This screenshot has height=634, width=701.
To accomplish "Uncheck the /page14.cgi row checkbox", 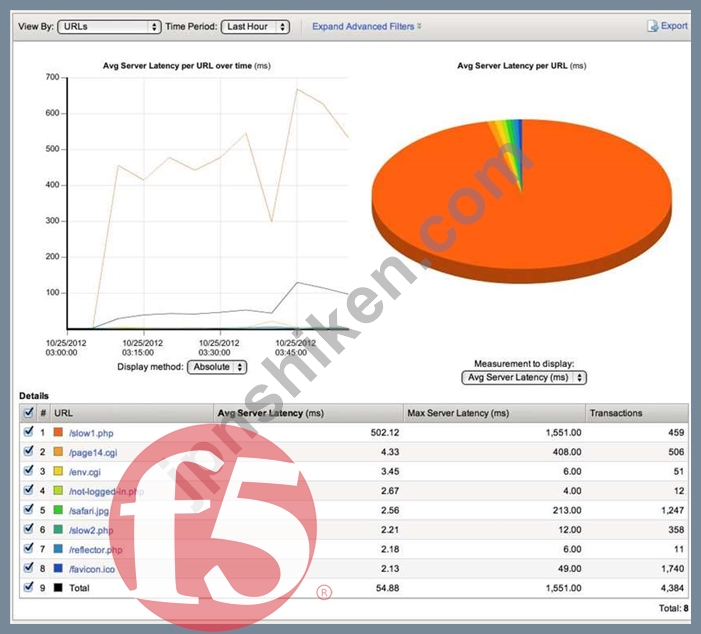I will [28, 451].
